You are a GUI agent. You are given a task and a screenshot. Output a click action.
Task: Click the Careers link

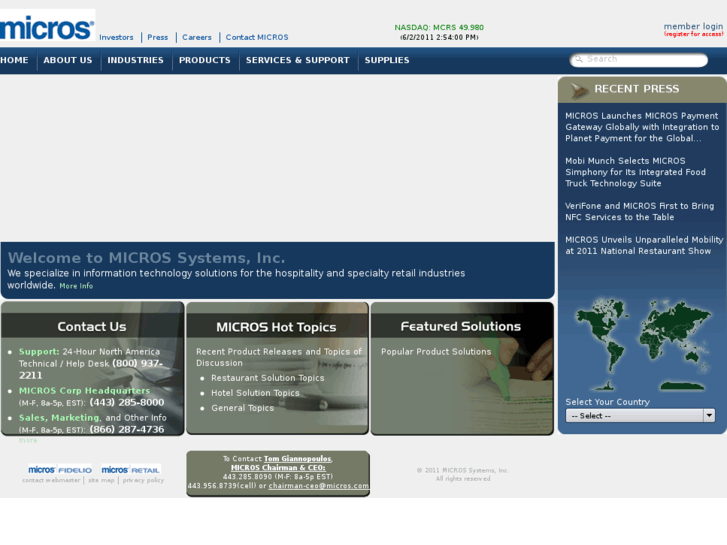tap(197, 37)
